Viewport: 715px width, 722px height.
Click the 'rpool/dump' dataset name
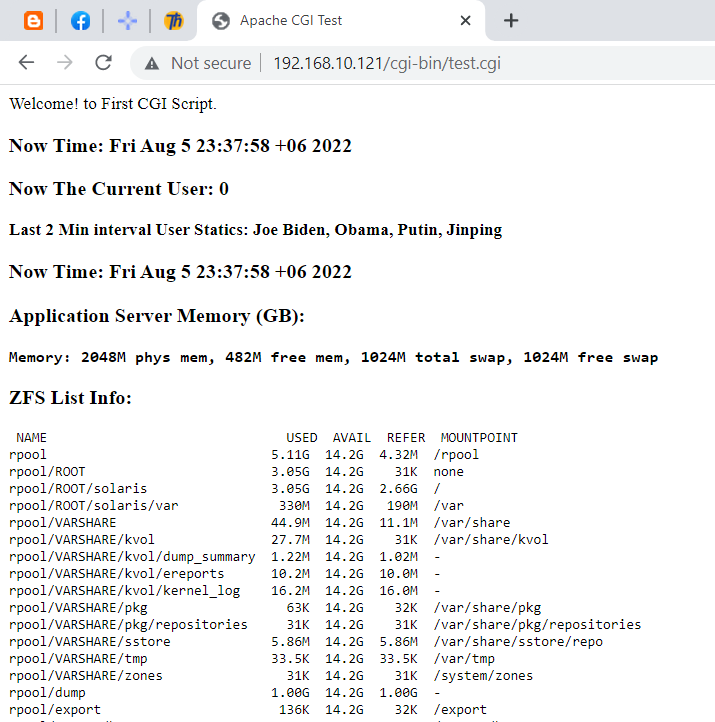(47, 693)
